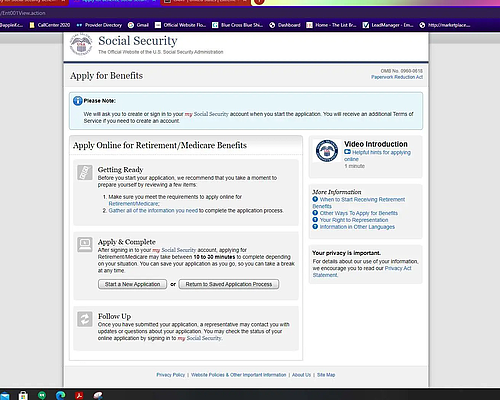500x400 pixels.
Task: Click Return to Saved Application Process button
Action: (229, 284)
